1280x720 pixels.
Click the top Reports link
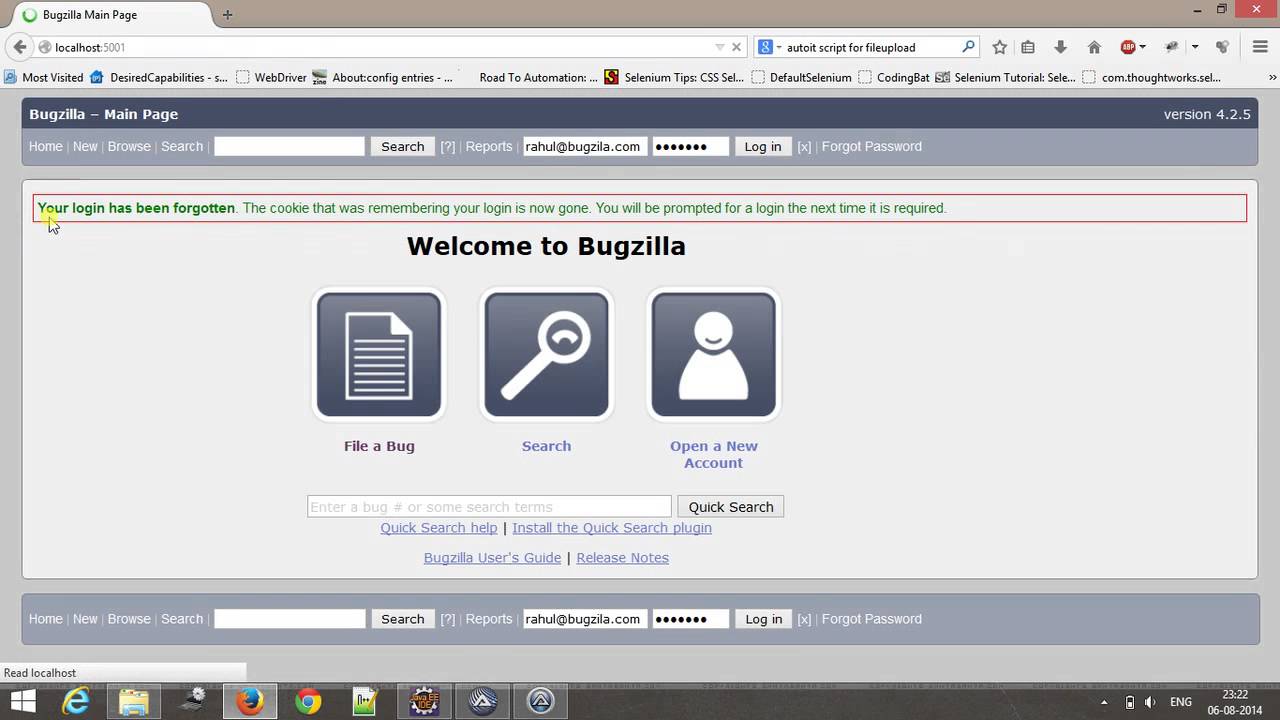(x=489, y=146)
